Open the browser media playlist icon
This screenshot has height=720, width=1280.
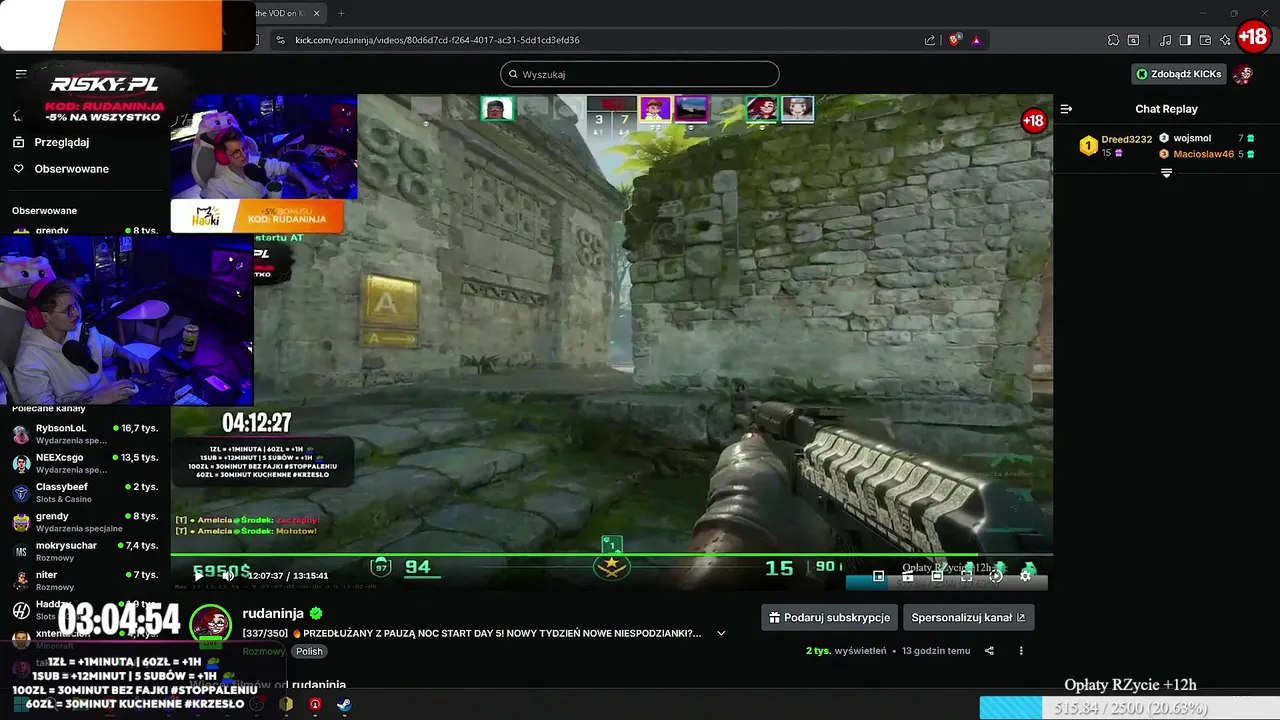pyautogui.click(x=1165, y=40)
